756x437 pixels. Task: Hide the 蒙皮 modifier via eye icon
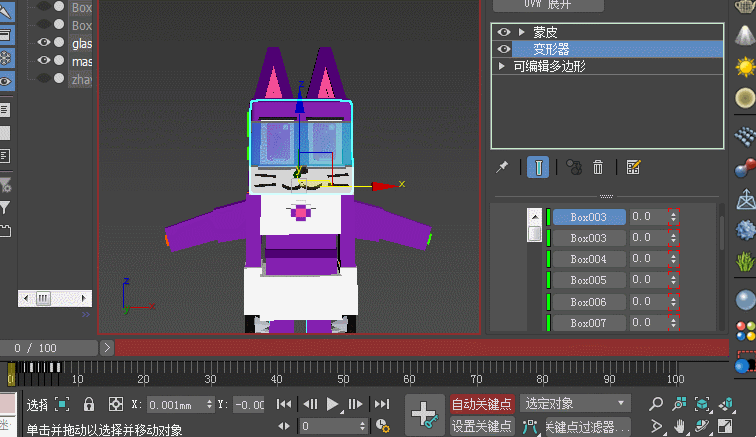[504, 32]
